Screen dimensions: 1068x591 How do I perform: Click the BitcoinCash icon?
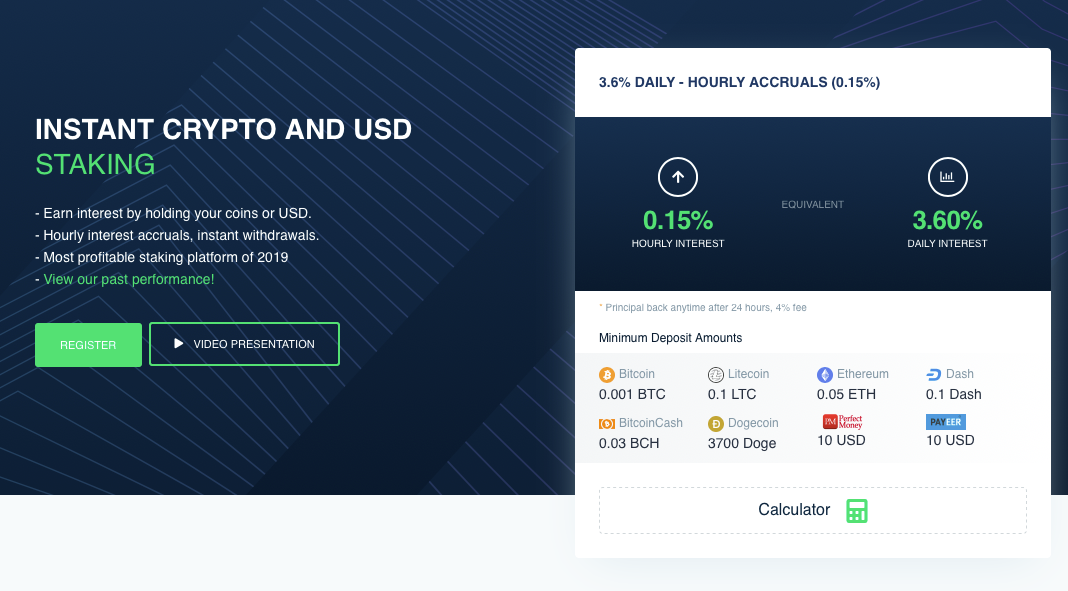tap(606, 424)
